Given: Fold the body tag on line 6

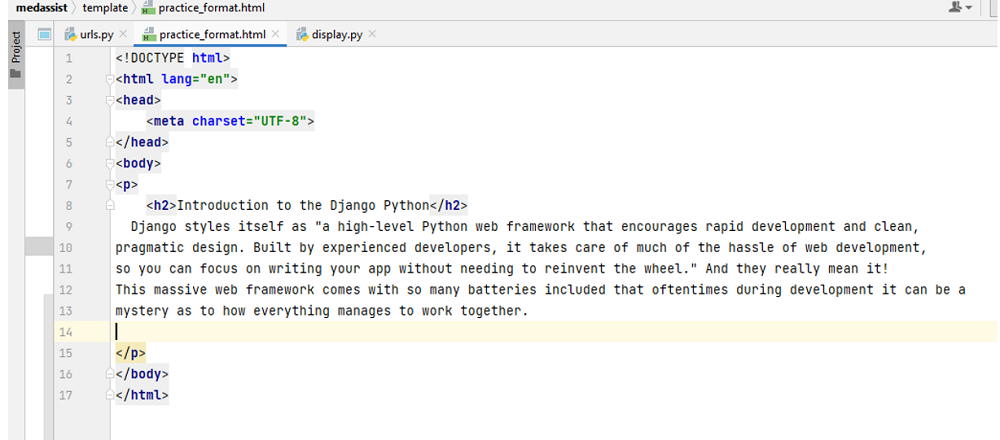Looking at the screenshot, I should [110, 164].
